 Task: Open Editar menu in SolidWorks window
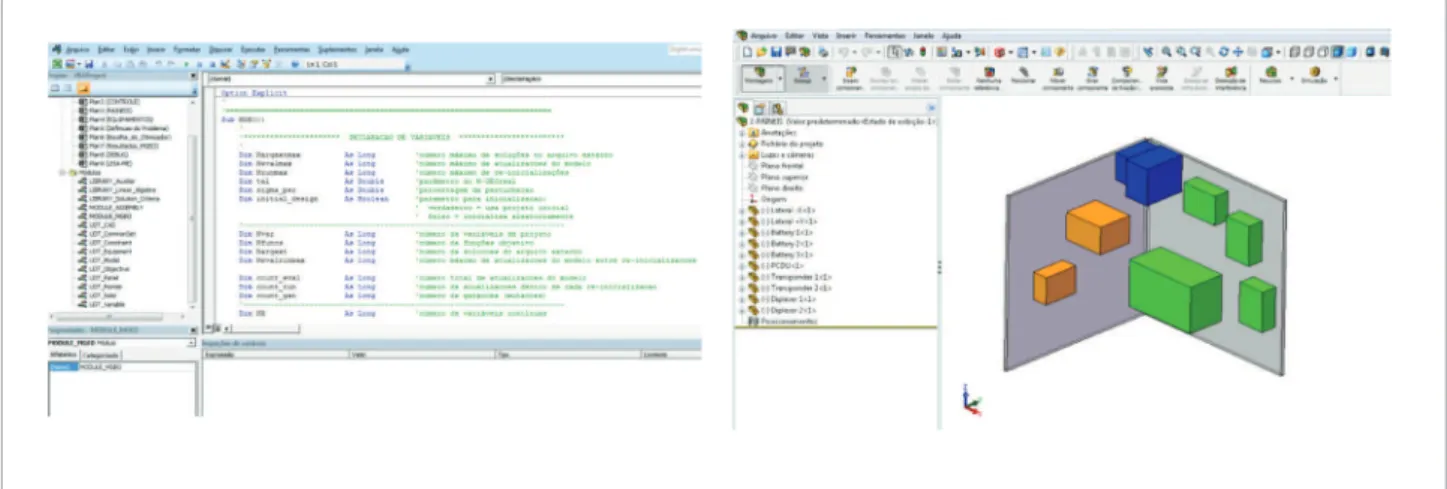[x=794, y=36]
